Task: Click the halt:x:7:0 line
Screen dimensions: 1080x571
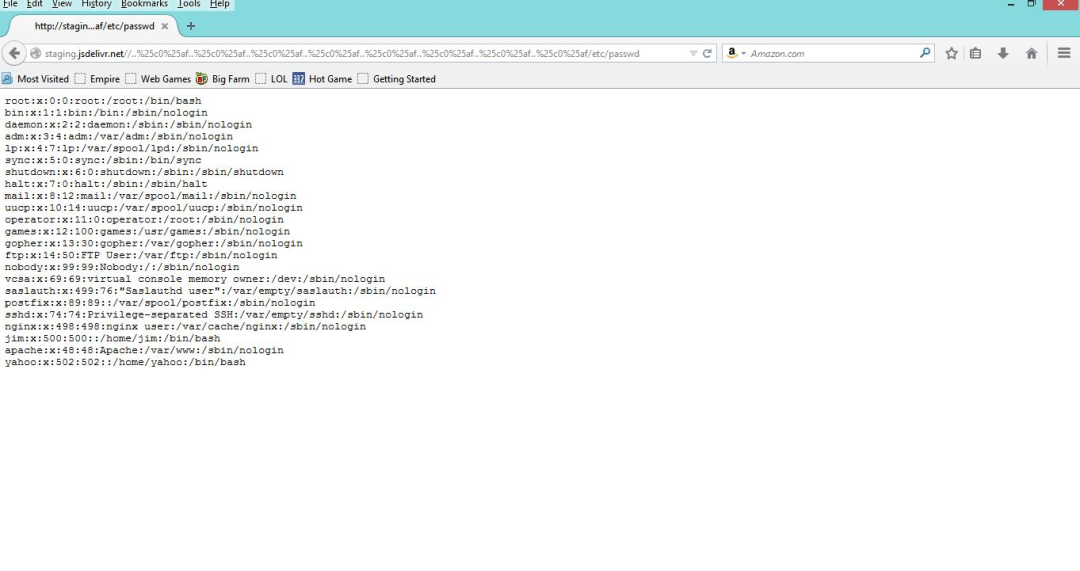Action: click(x=106, y=184)
